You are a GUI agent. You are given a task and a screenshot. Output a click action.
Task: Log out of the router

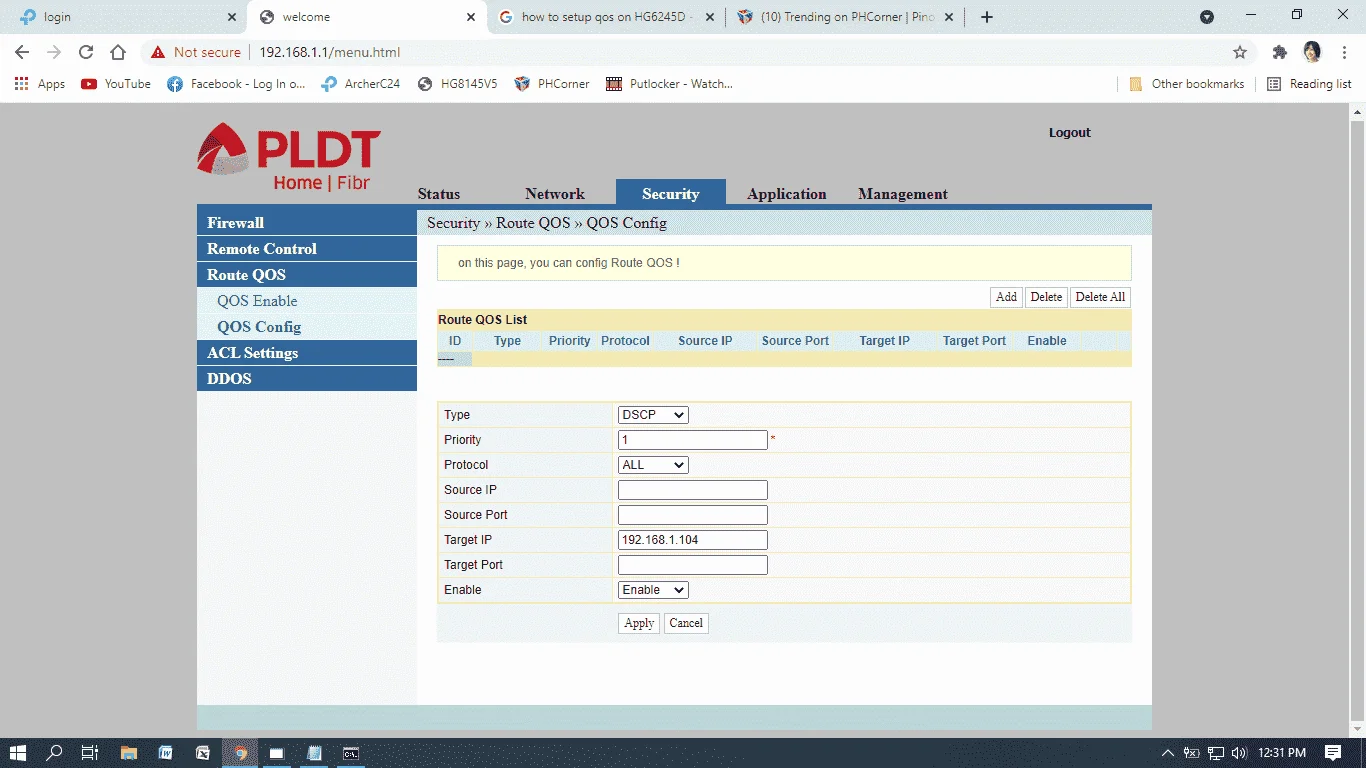(x=1070, y=132)
